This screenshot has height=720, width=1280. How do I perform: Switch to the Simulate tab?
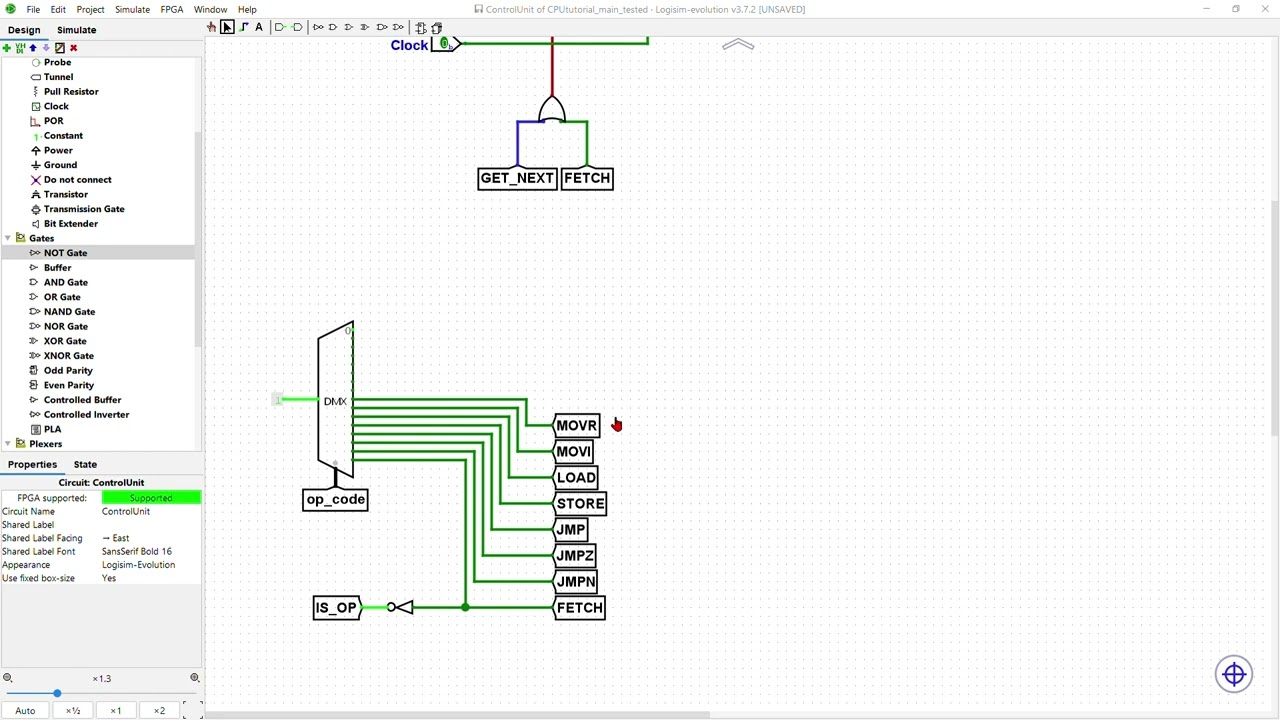(x=77, y=30)
